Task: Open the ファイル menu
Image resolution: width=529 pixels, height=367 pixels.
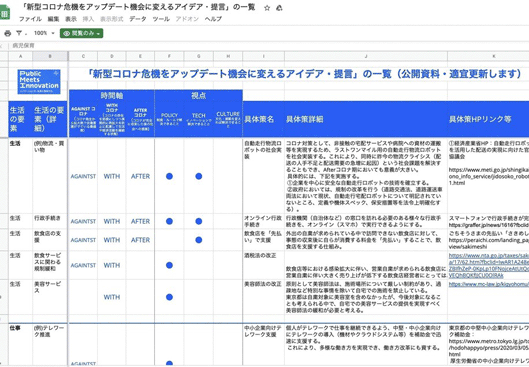Action: tap(30, 19)
